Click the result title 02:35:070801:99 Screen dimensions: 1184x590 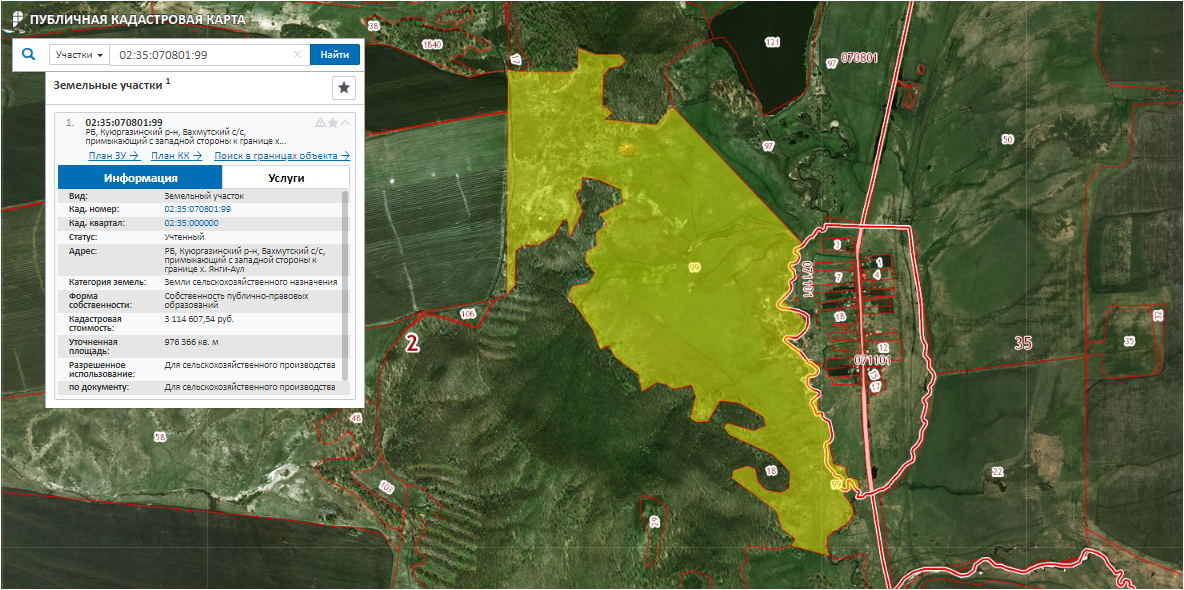tap(124, 122)
